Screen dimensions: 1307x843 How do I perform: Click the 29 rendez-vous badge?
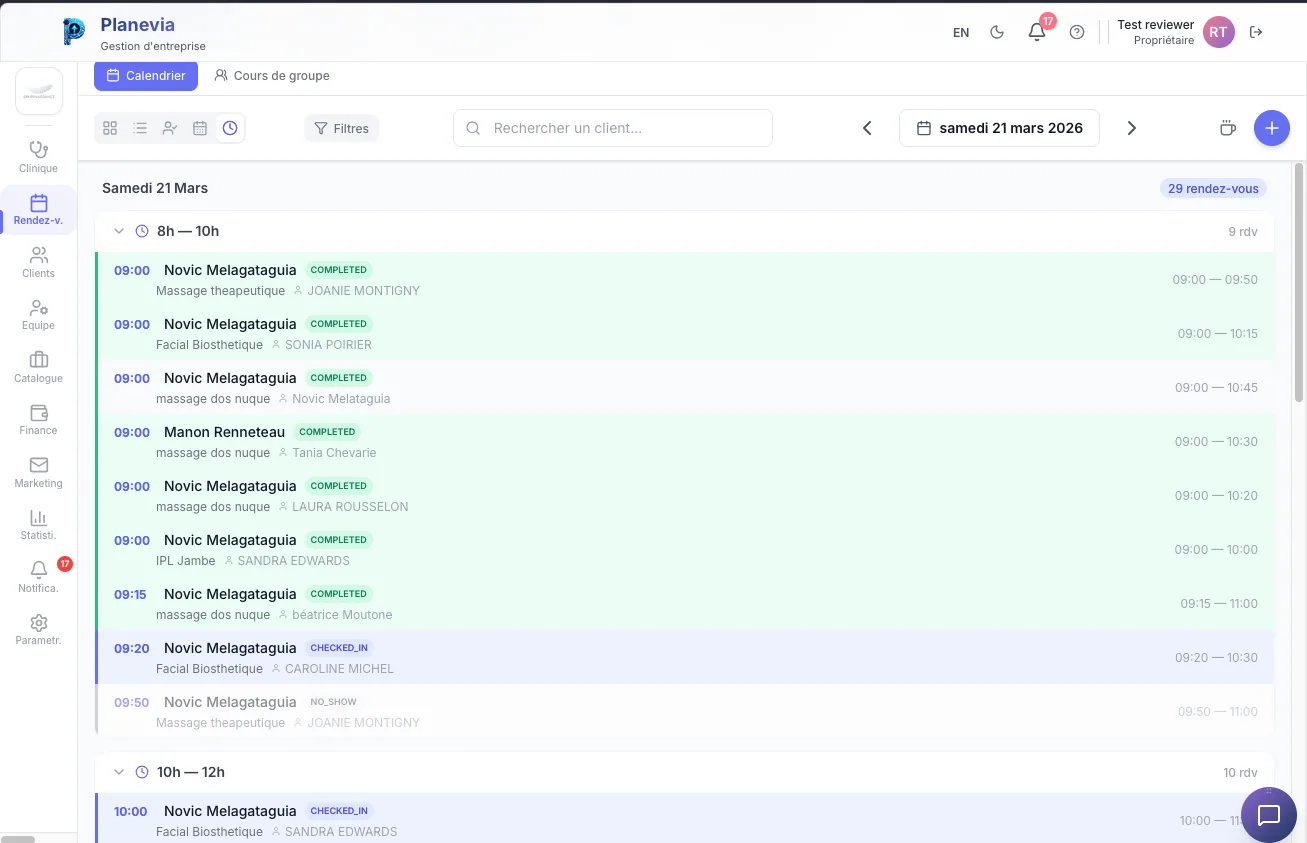pyautogui.click(x=1213, y=188)
